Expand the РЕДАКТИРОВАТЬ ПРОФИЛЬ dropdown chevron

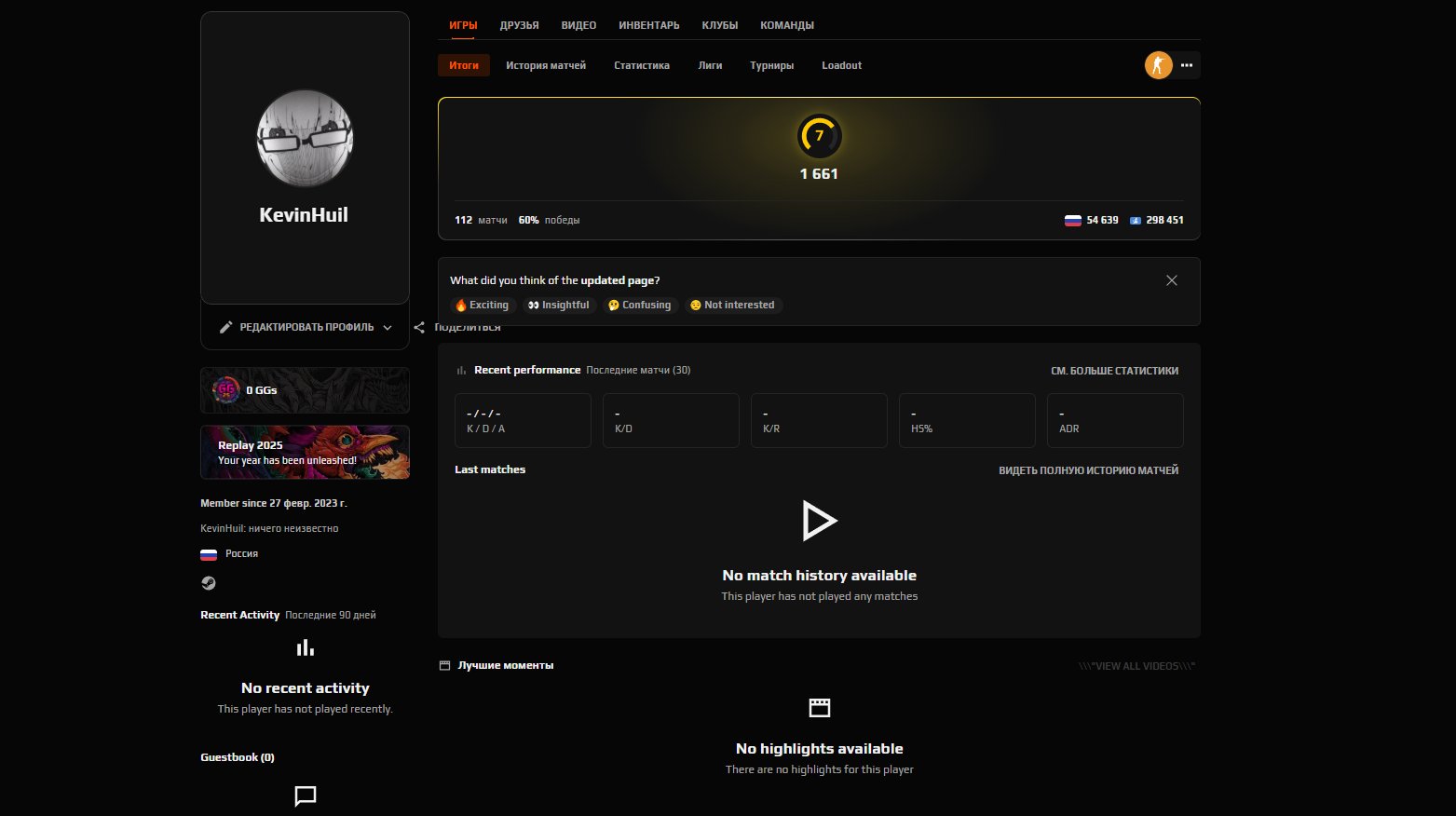pyautogui.click(x=388, y=327)
